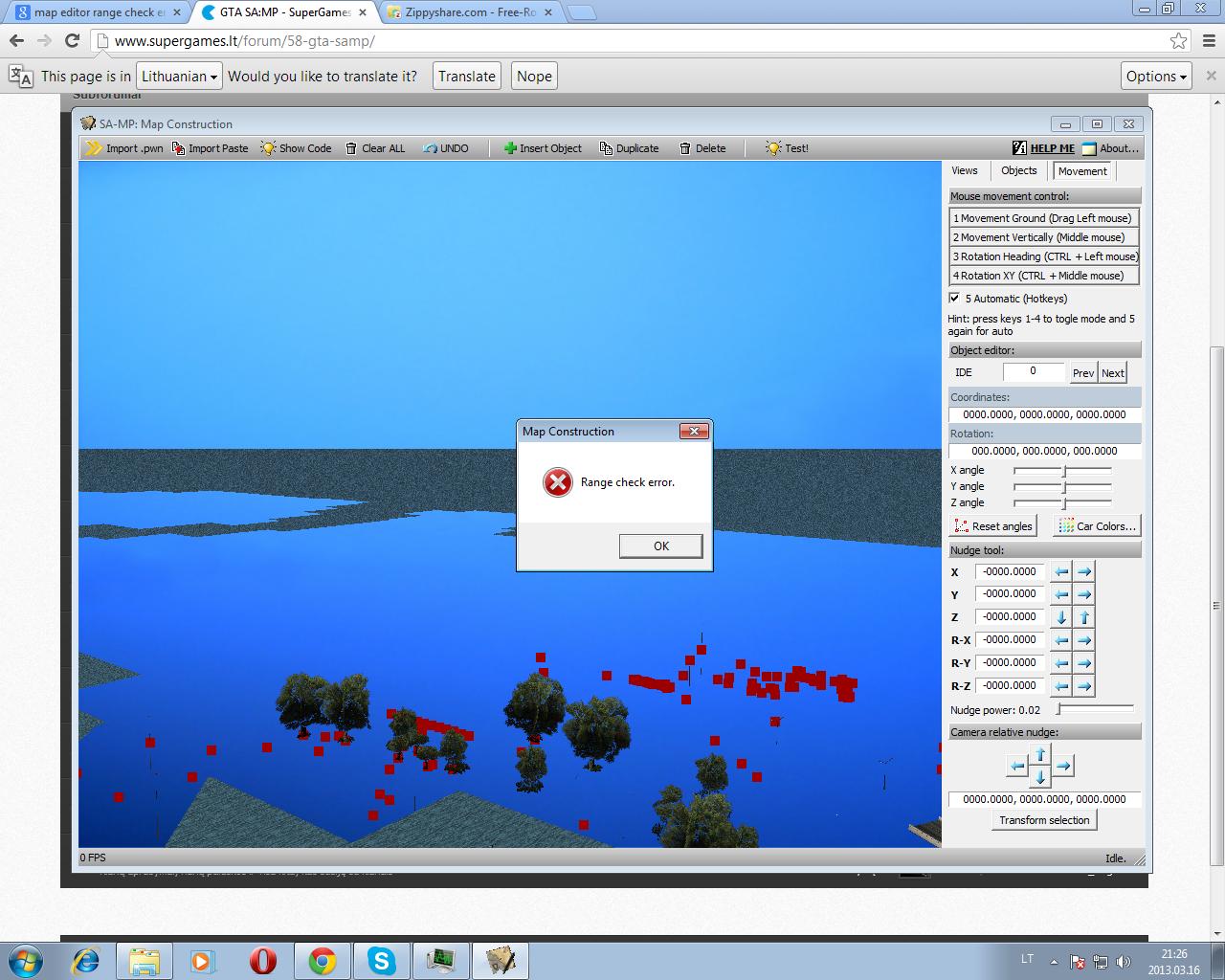Nudge R-Y left arrow
Image resolution: width=1225 pixels, height=980 pixels.
1061,663
